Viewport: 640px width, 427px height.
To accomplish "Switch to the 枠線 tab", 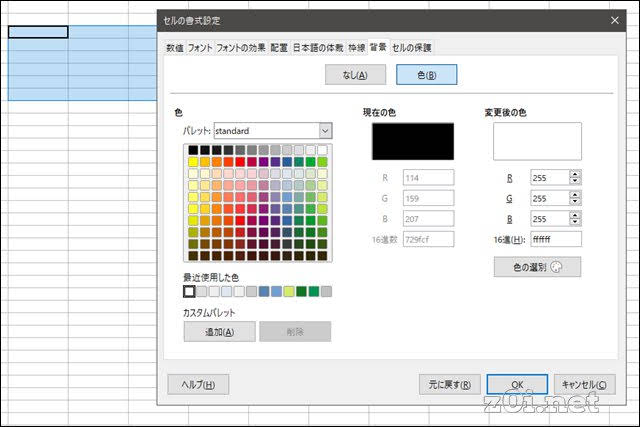I will [x=356, y=48].
